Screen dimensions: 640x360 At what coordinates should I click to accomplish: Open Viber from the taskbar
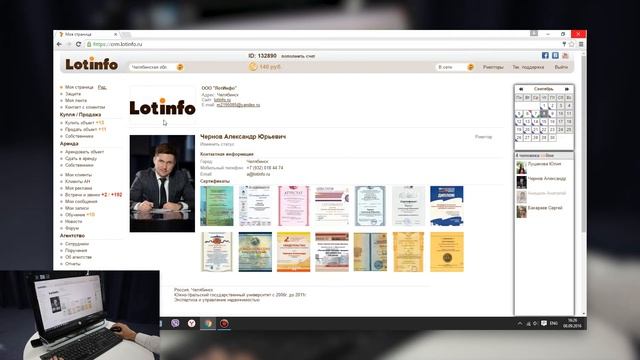176,323
